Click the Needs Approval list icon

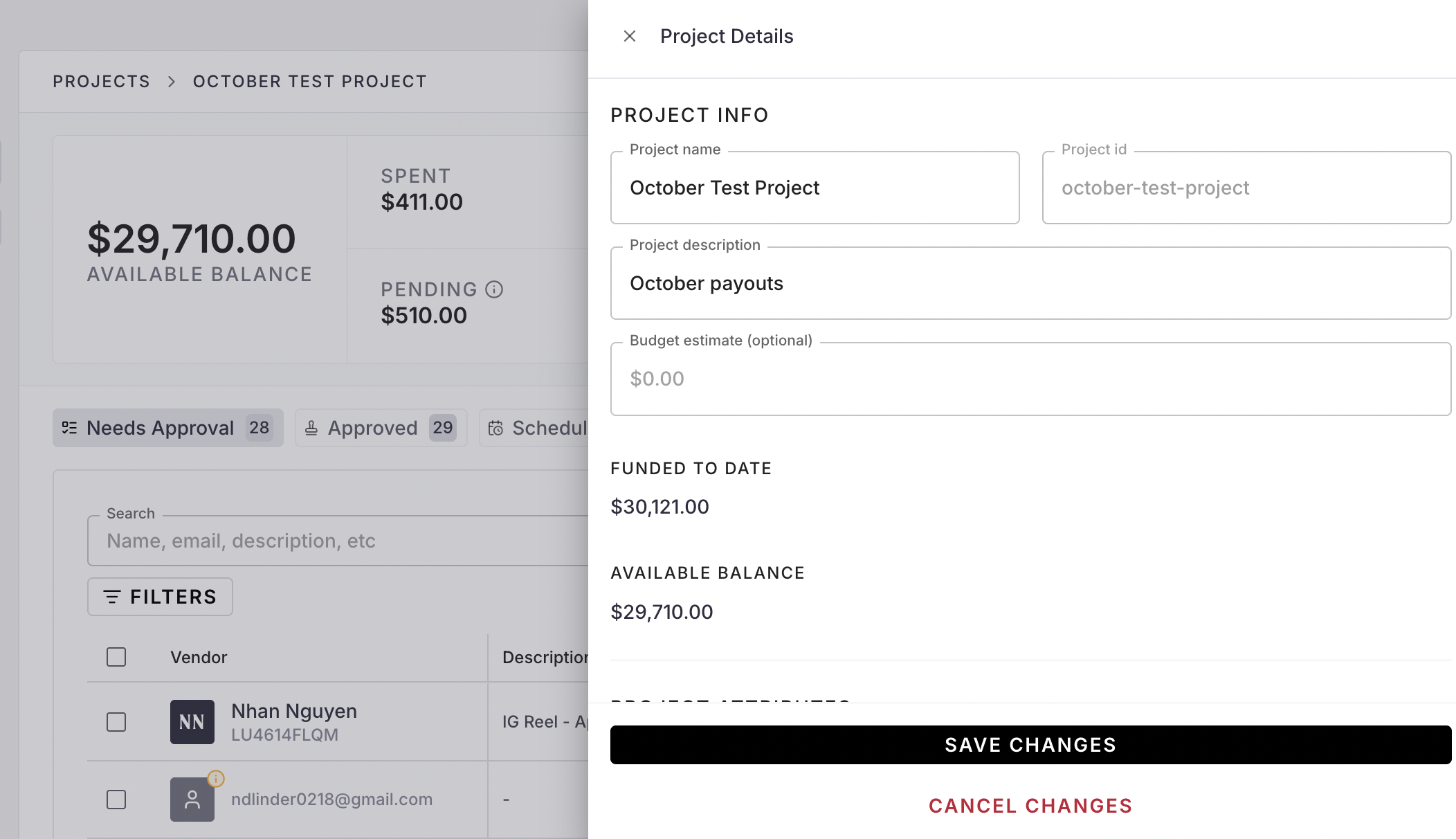69,428
